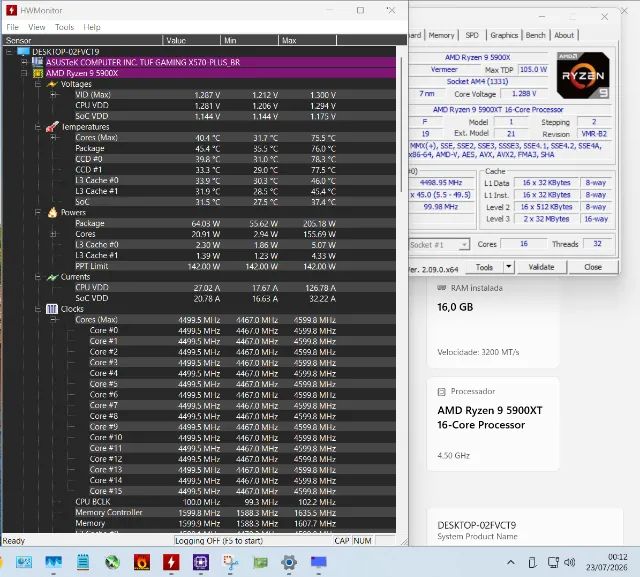This screenshot has height=577, width=640.
Task: Click the Currents waveform icon
Action: [x=52, y=277]
